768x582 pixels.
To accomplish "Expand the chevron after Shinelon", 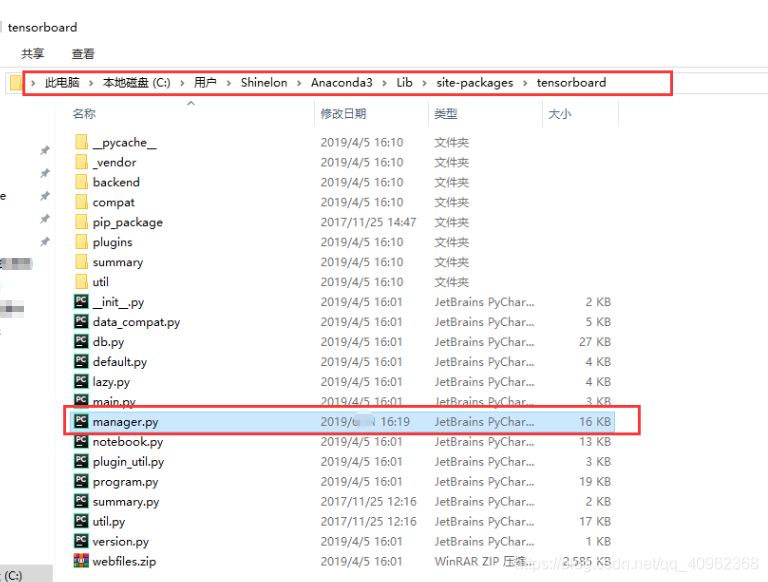I will pyautogui.click(x=299, y=83).
